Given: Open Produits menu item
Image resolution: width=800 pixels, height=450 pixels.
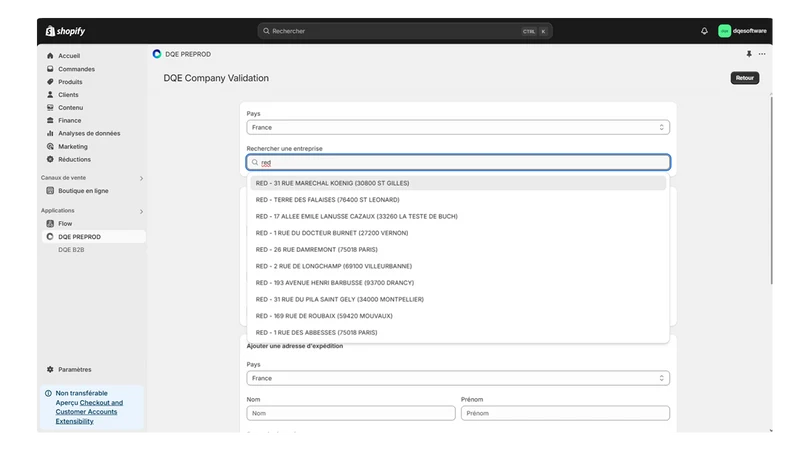Looking at the screenshot, I should tap(70, 82).
